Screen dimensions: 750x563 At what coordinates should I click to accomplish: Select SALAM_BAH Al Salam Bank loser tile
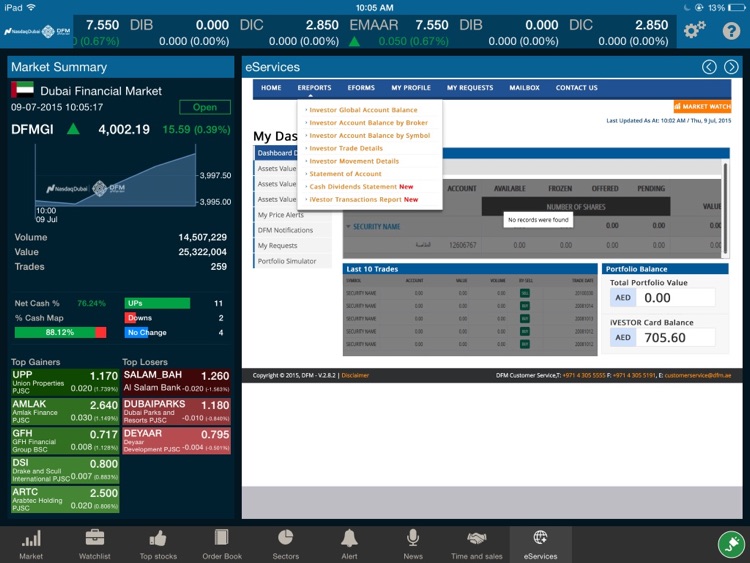click(176, 382)
